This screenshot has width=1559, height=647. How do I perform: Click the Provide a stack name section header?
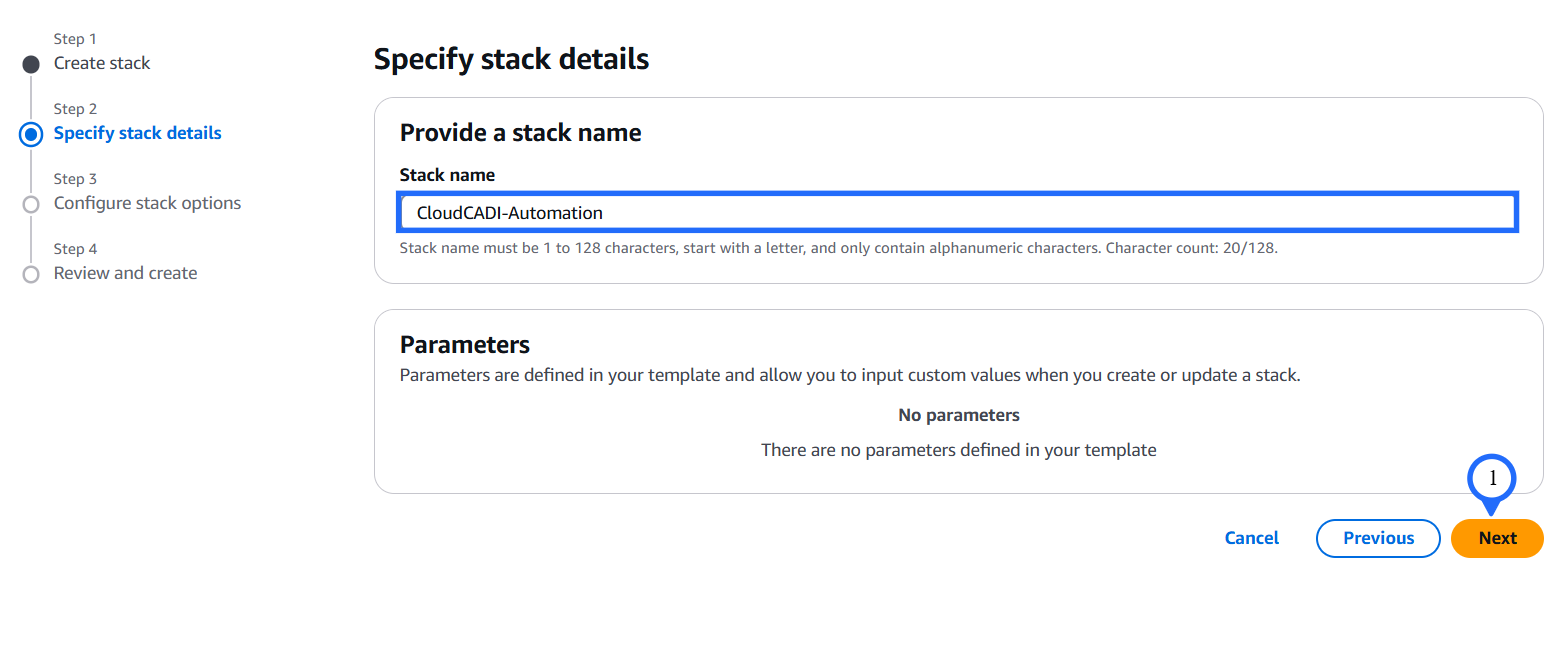[x=520, y=132]
